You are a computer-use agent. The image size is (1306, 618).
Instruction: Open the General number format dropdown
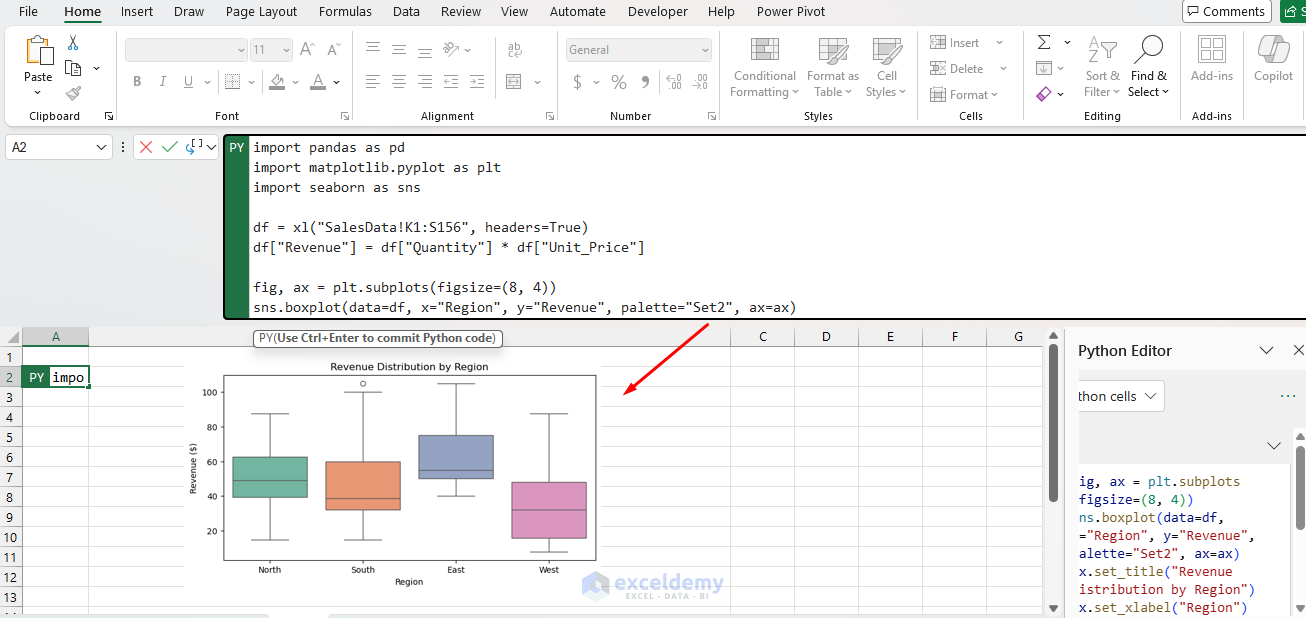coord(706,50)
